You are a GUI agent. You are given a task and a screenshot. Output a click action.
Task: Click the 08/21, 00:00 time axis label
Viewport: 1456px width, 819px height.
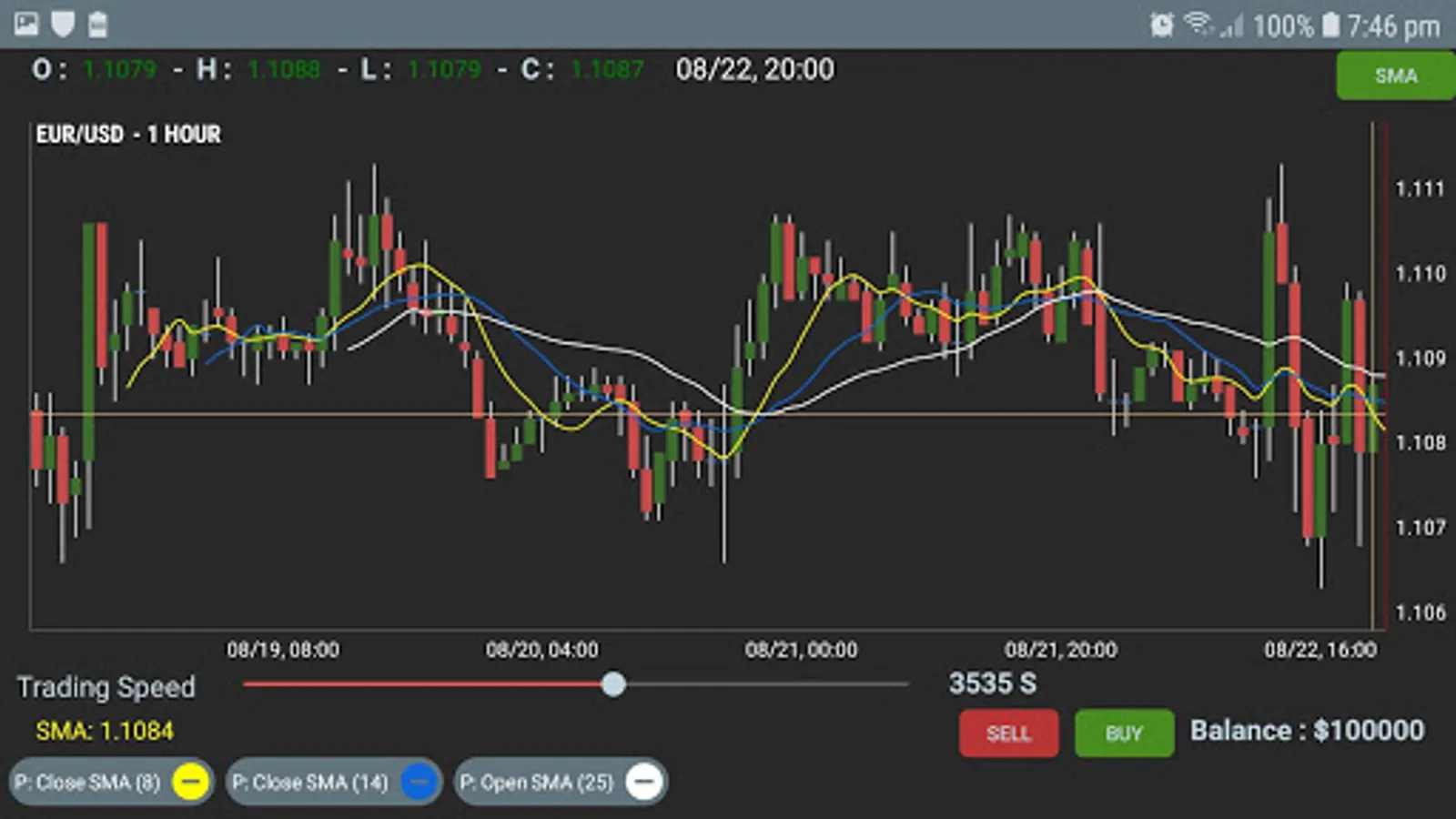click(802, 650)
